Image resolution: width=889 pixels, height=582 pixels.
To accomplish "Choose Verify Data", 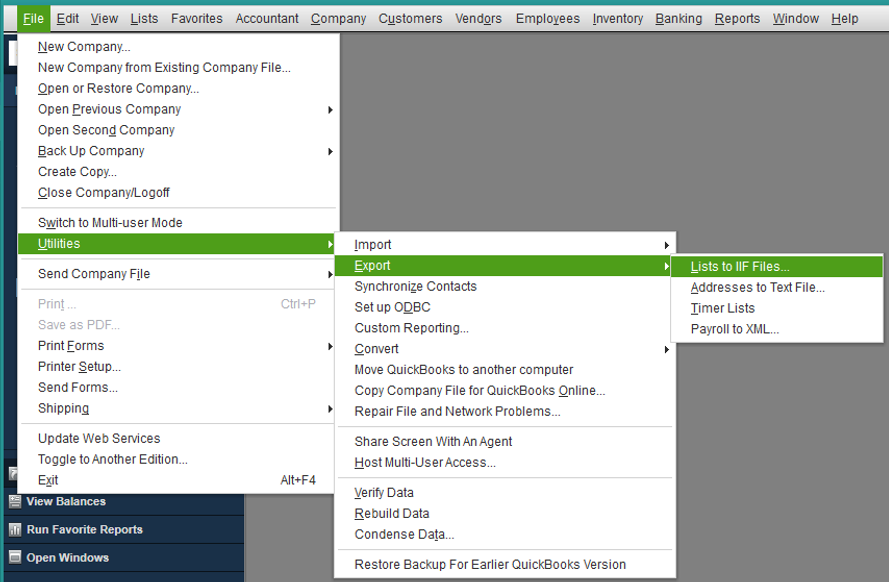I will pyautogui.click(x=504, y=493).
